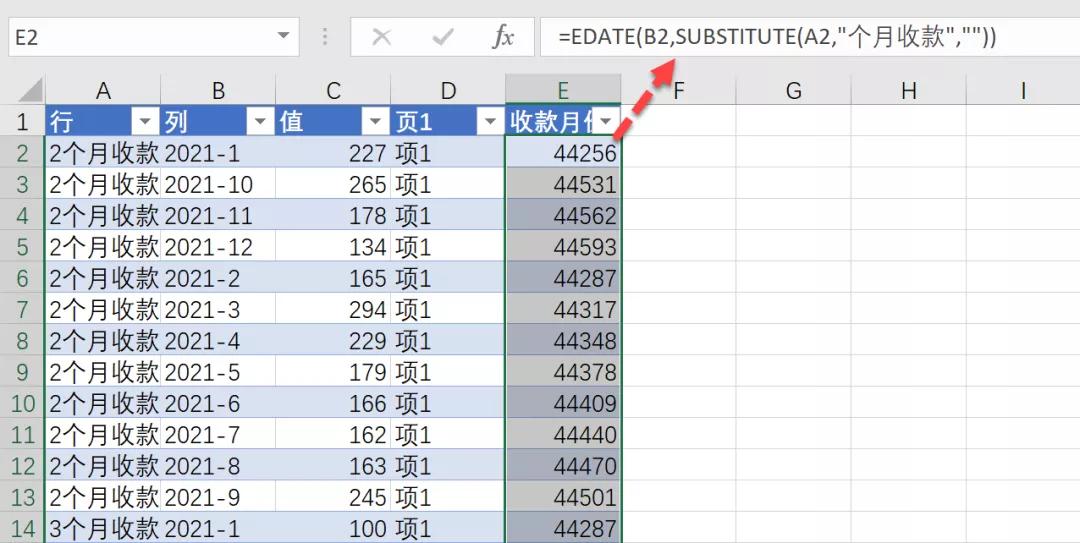Select row 14 header
Screen dimensions: 1080x543
[x=22, y=528]
